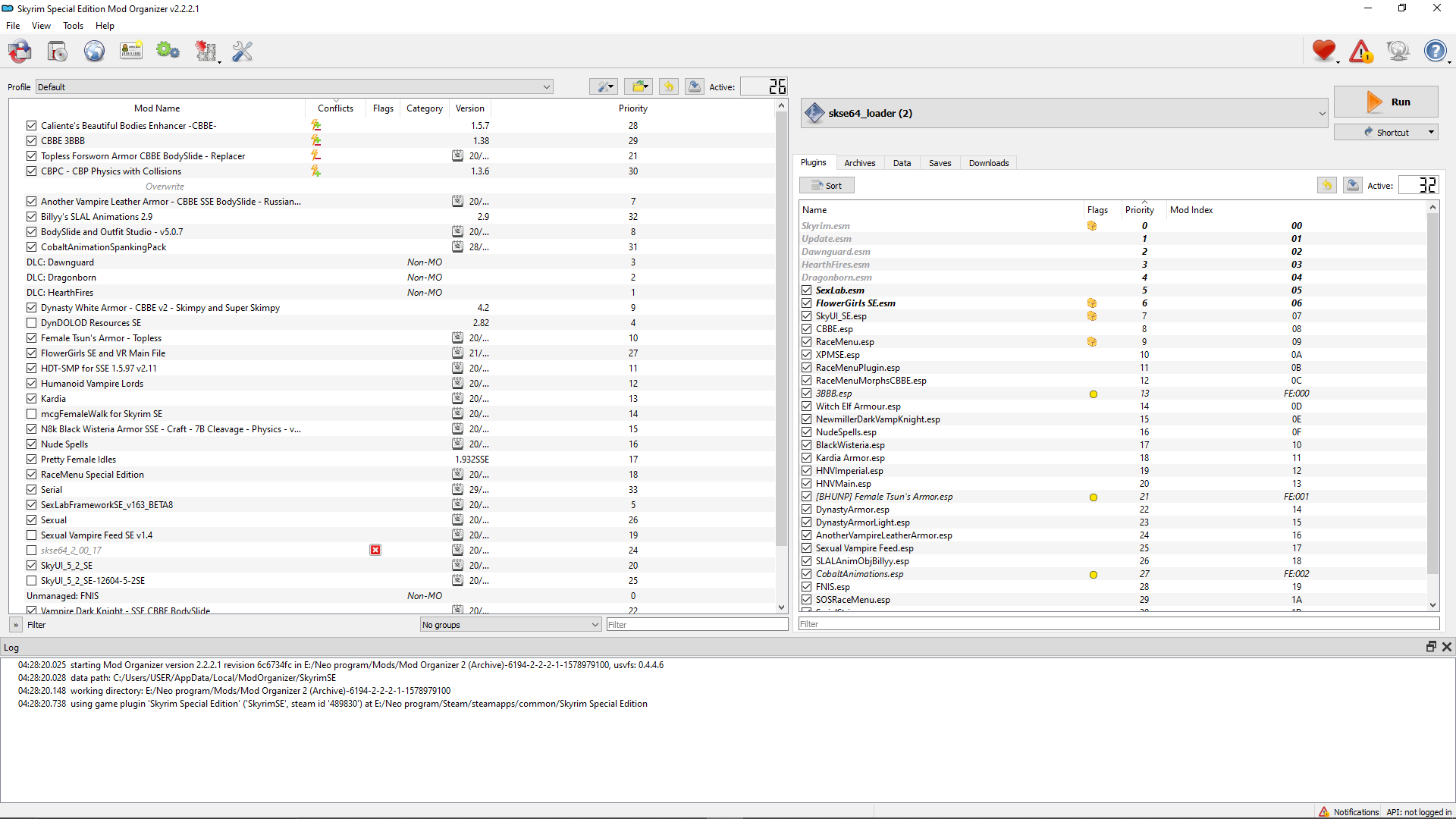The width and height of the screenshot is (1456, 819).
Task: Open the Tools puzzle piece icon
Action: coord(205,52)
